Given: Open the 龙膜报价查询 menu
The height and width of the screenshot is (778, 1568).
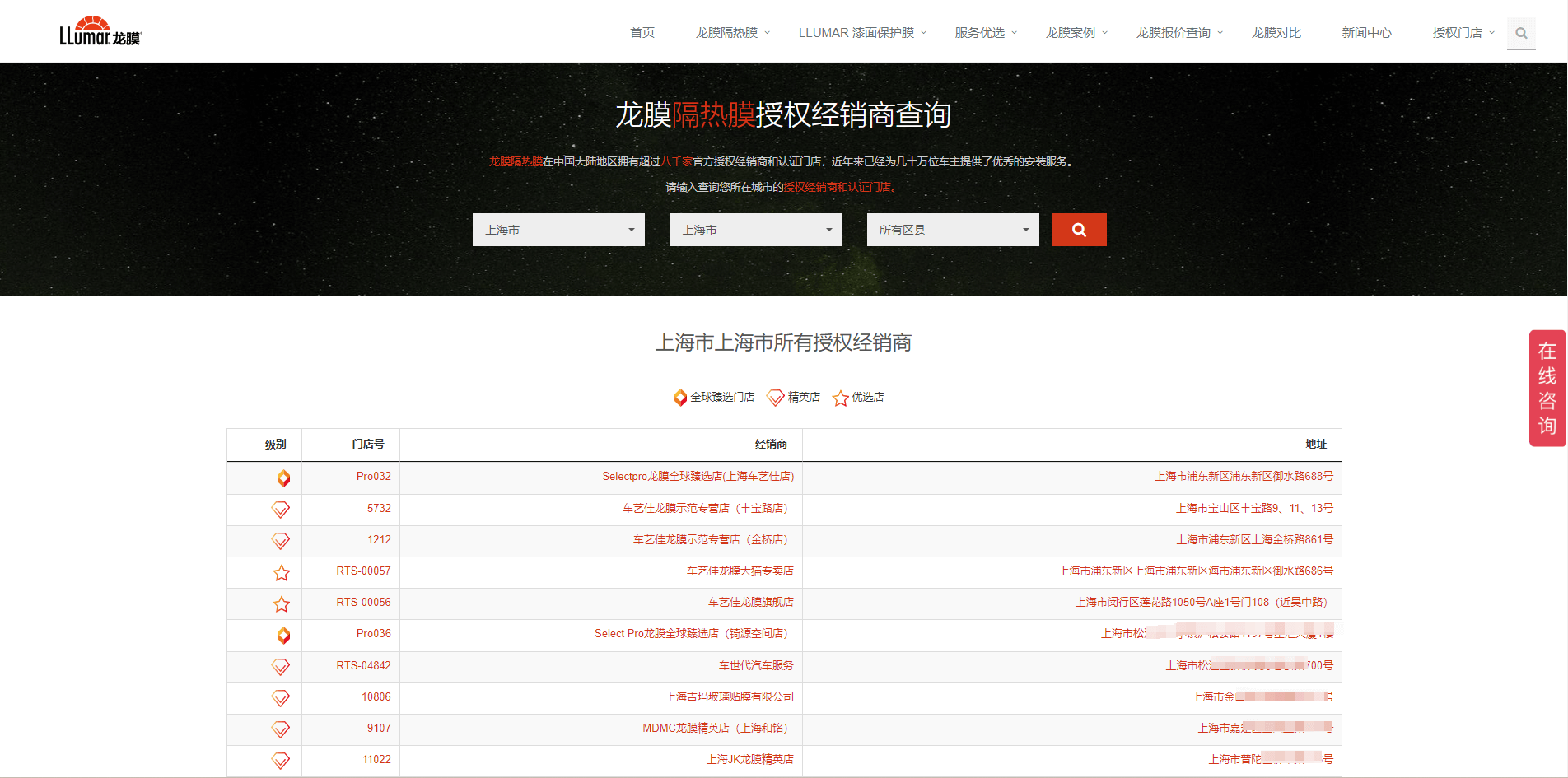Looking at the screenshot, I should (1178, 33).
